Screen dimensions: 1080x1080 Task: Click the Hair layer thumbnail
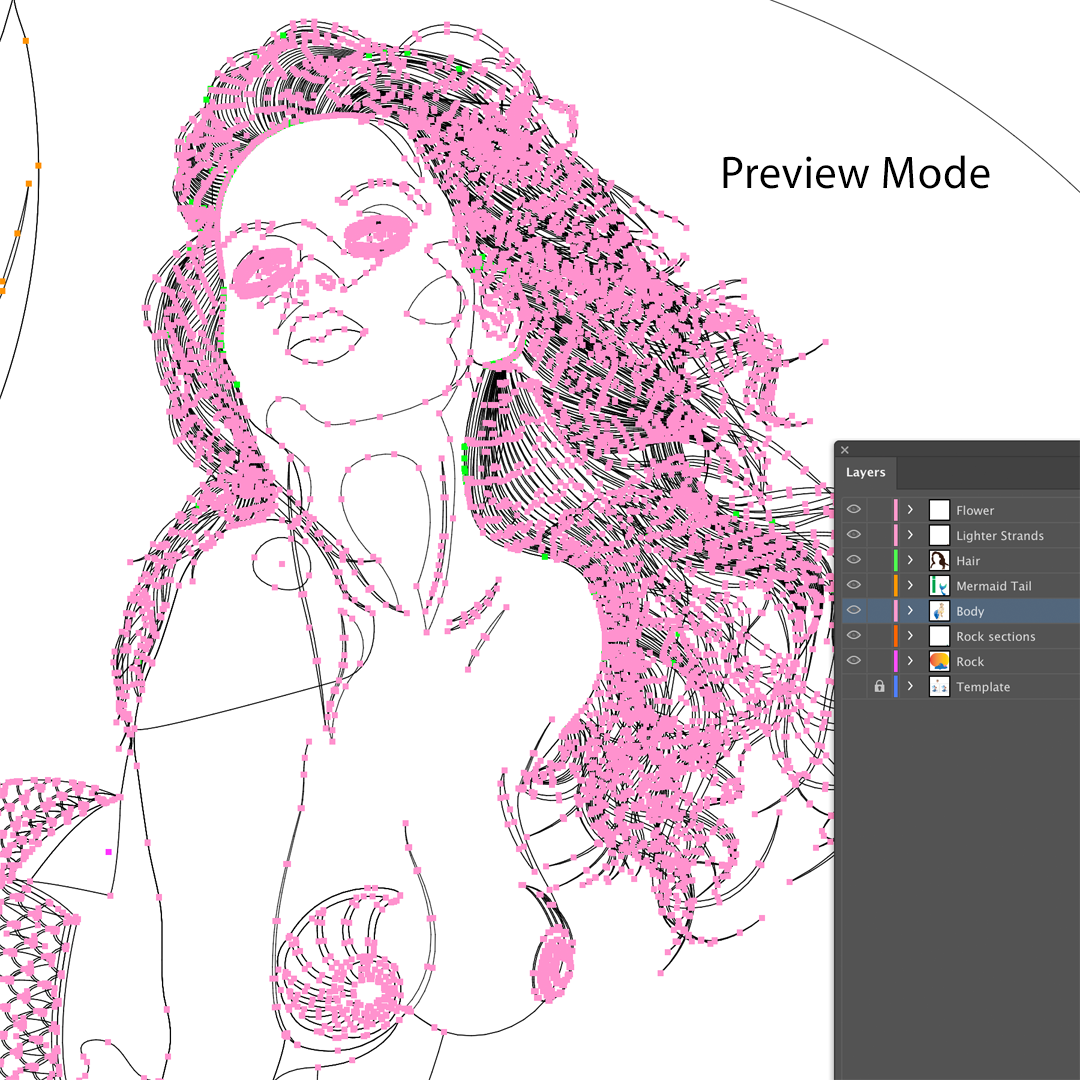click(x=939, y=560)
